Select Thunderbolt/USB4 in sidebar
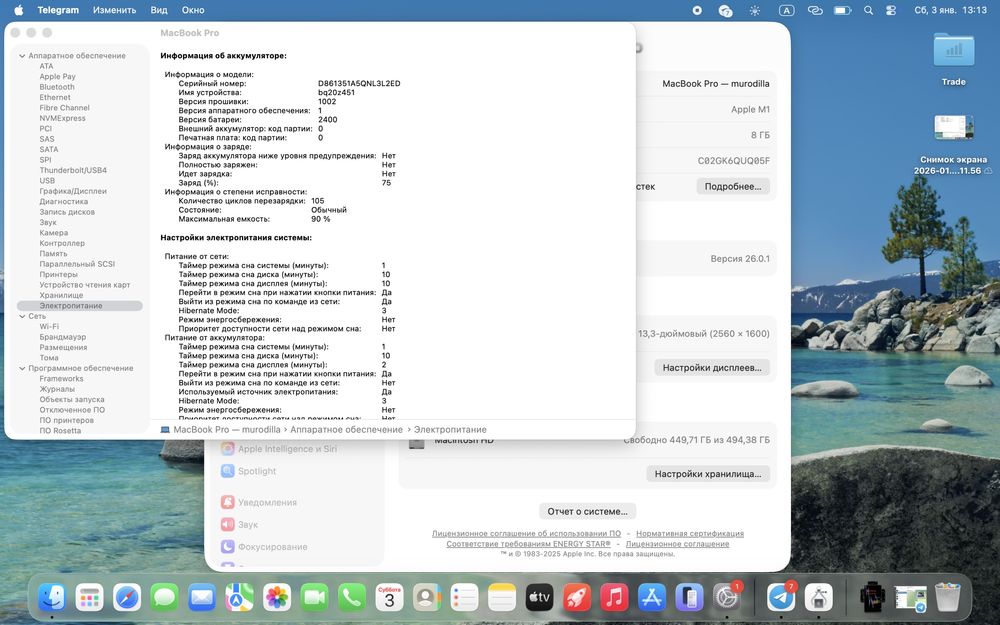 click(x=73, y=170)
